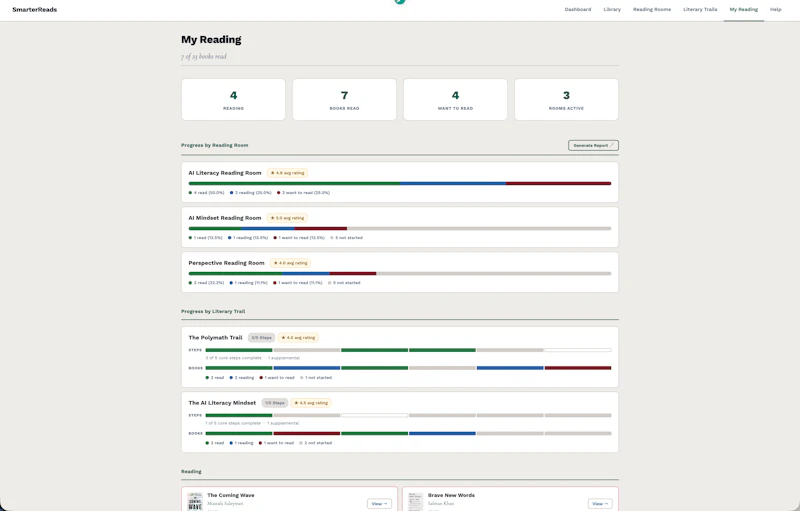Switch to Literary Trails page
800x511 pixels.
point(700,9)
